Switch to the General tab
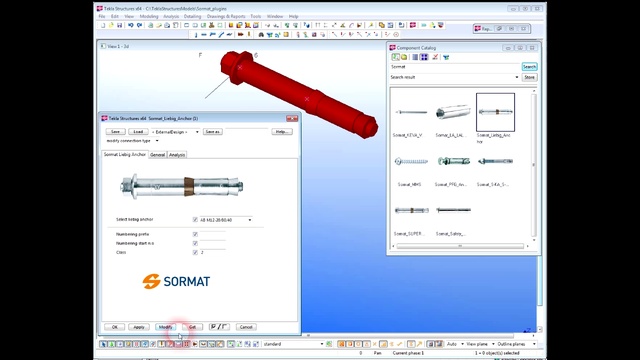The height and width of the screenshot is (360, 640). (158, 155)
